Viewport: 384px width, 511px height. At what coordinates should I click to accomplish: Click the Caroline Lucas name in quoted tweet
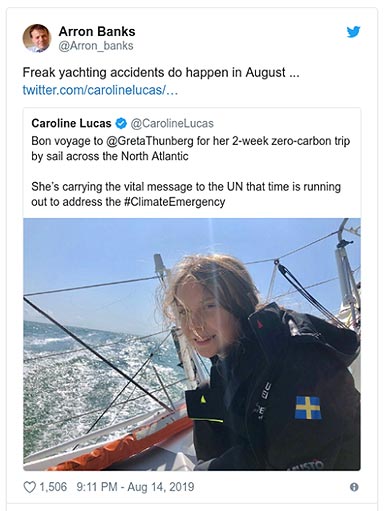point(71,123)
